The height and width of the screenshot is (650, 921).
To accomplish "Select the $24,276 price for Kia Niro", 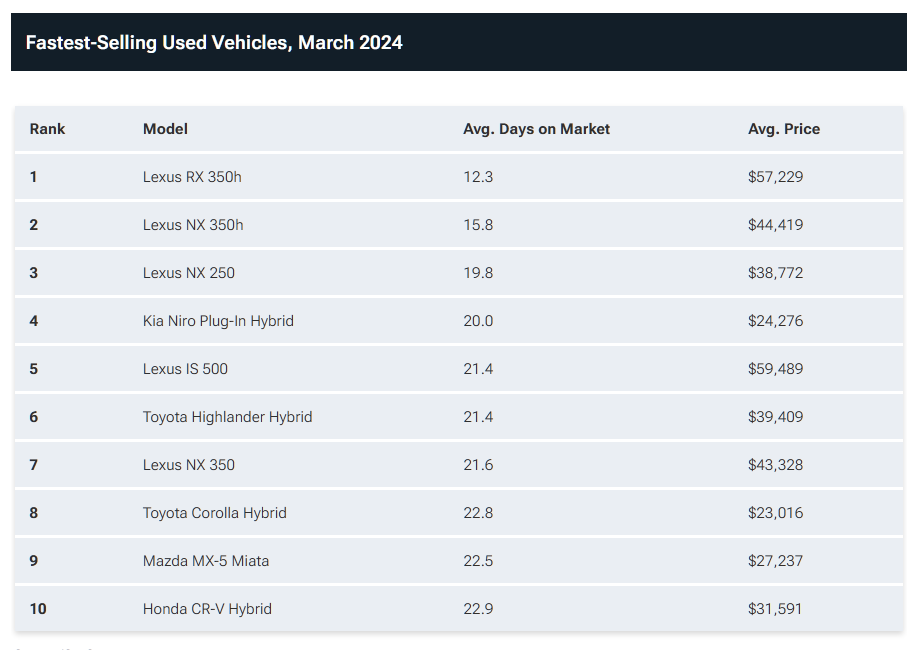I will click(x=775, y=321).
